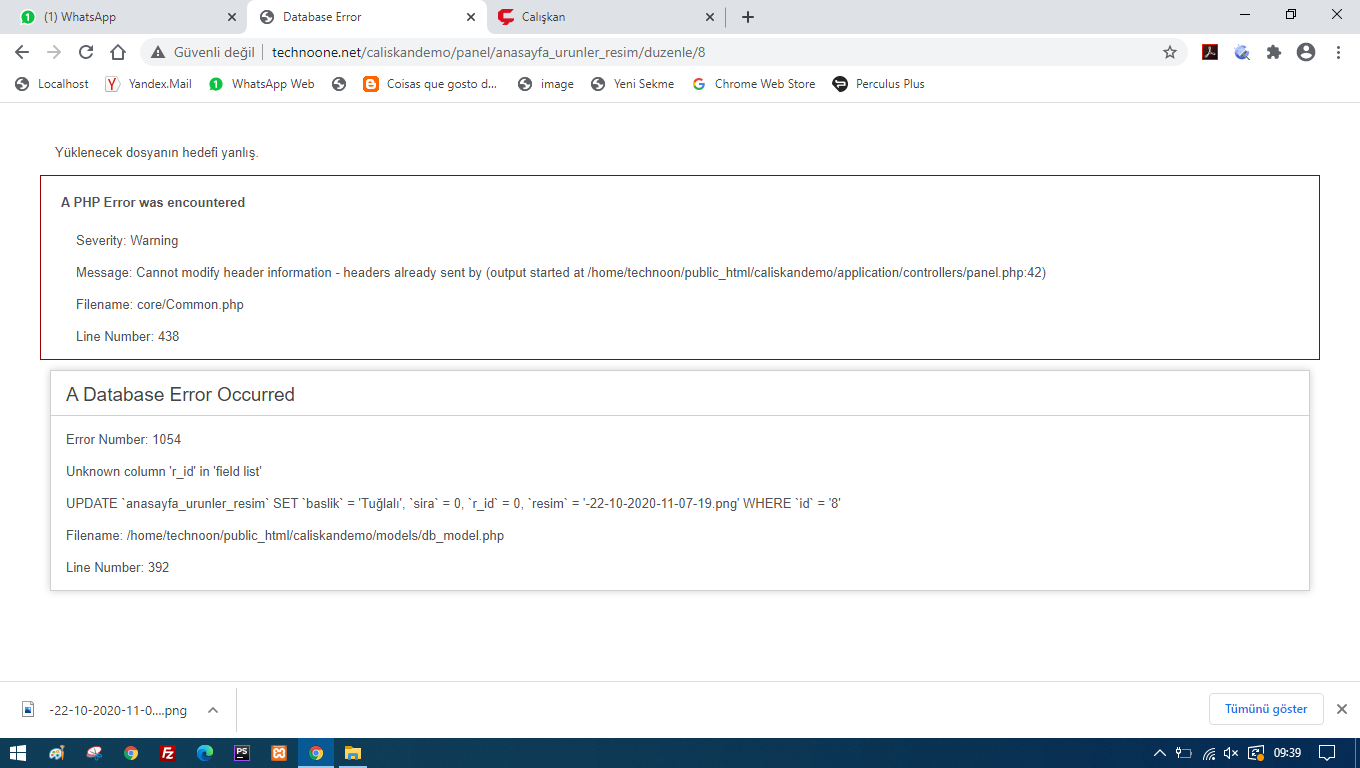Bookmark this page with the star icon
Viewport: 1360px width, 768px height.
pyautogui.click(x=1169, y=52)
